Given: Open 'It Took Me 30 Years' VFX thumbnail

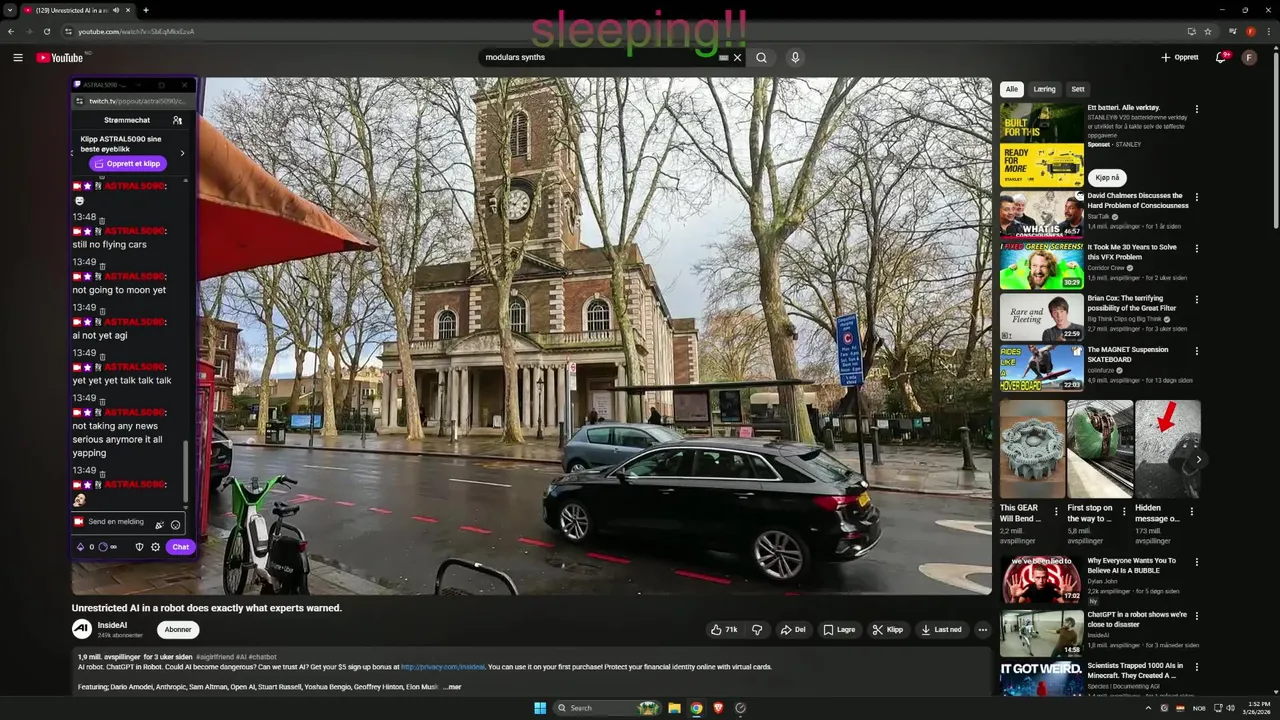Looking at the screenshot, I should pyautogui.click(x=1041, y=267).
